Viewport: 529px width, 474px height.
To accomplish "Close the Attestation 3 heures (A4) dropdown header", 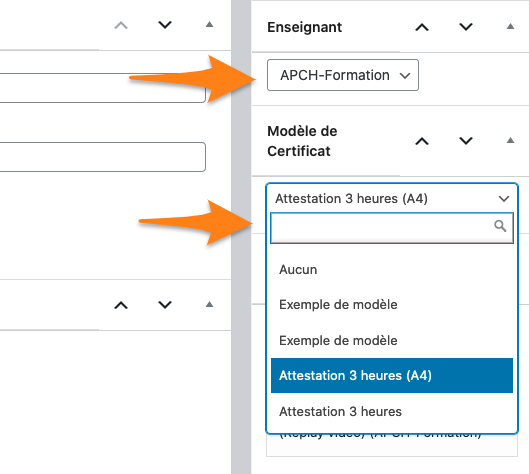I will (392, 198).
